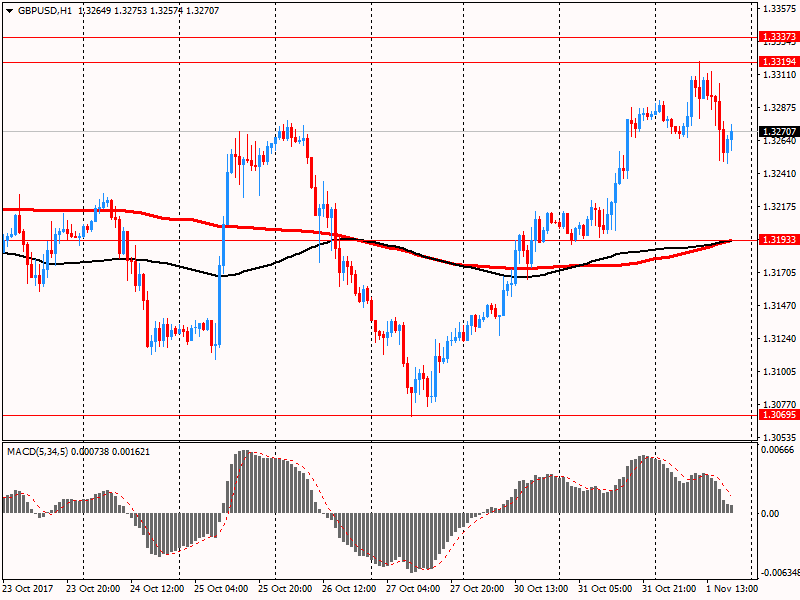The width and height of the screenshot is (800, 600).
Task: Select the 1.33194 red price level label
Action: pos(779,62)
